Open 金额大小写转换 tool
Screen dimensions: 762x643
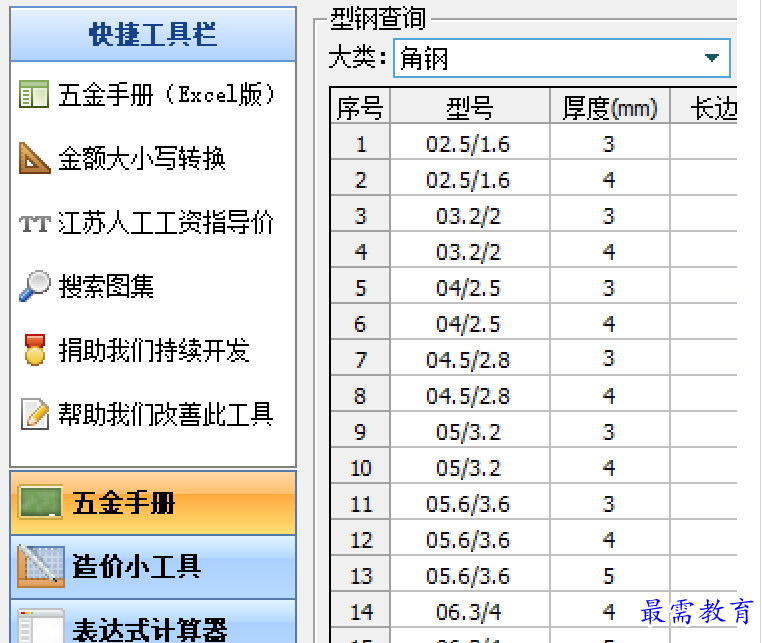142,158
